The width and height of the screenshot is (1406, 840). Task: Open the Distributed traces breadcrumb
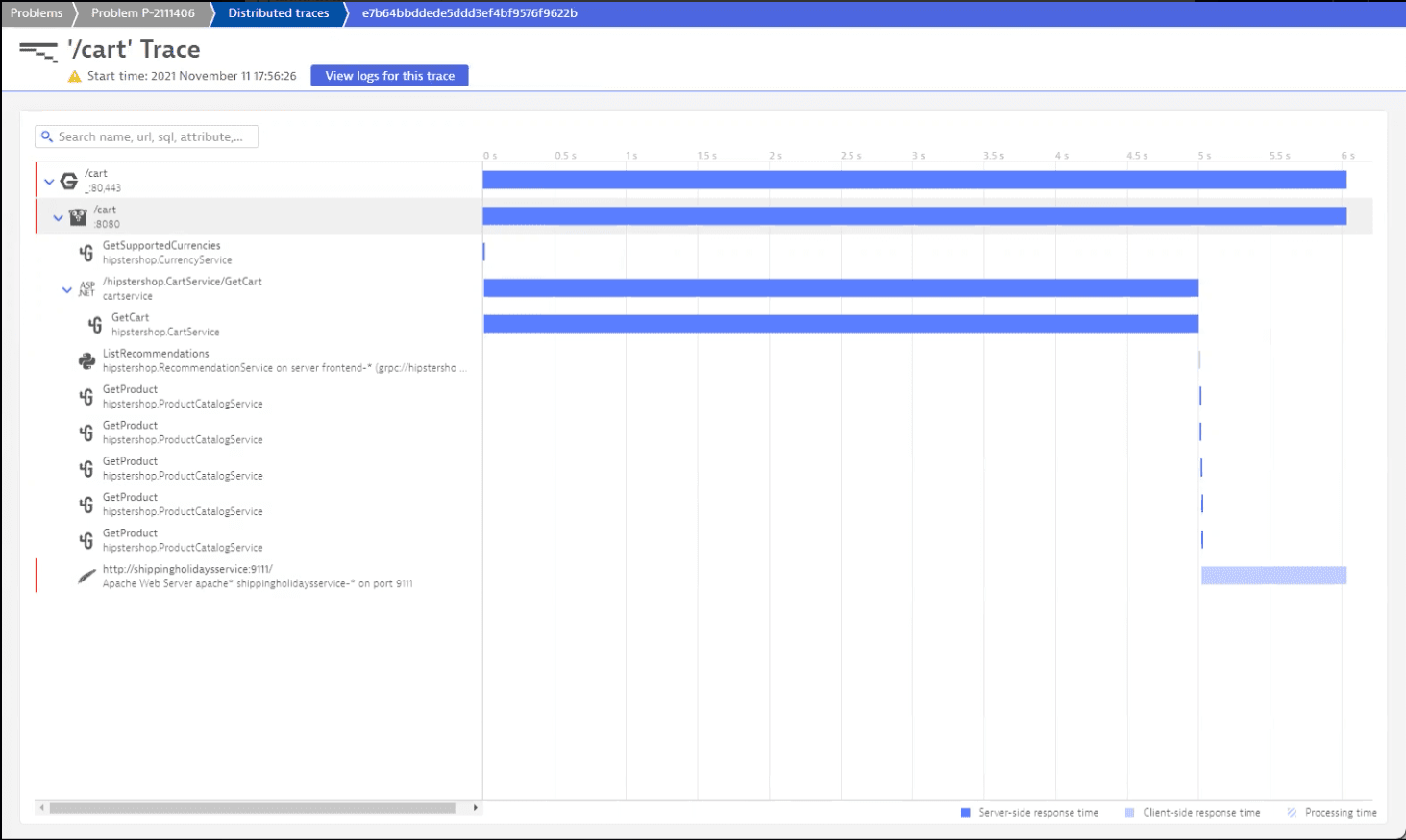tap(278, 13)
